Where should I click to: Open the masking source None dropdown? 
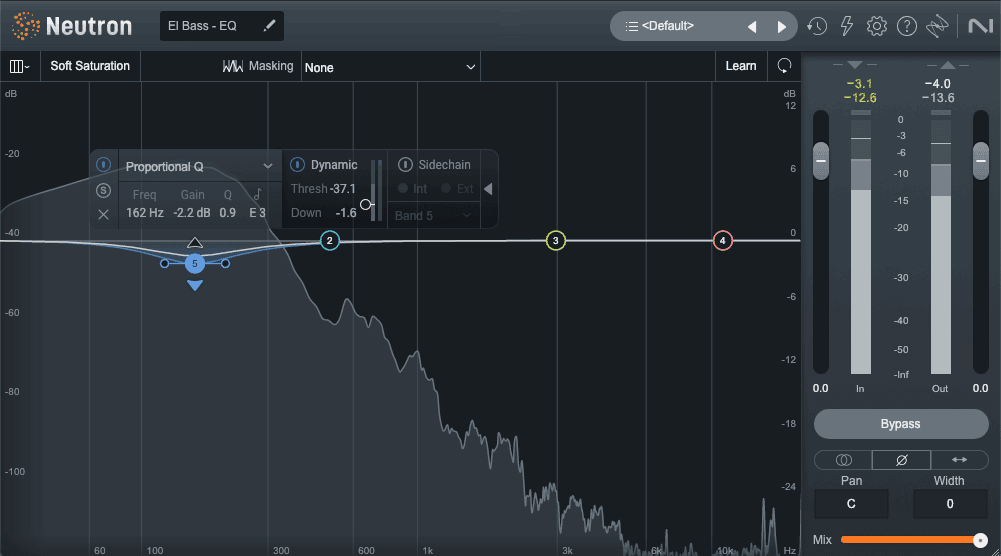(x=390, y=67)
